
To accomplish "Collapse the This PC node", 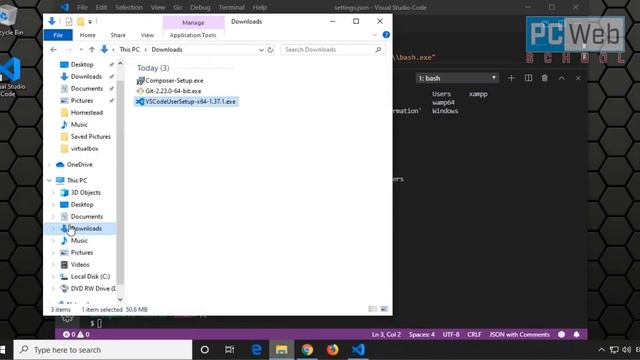I will [x=49, y=180].
